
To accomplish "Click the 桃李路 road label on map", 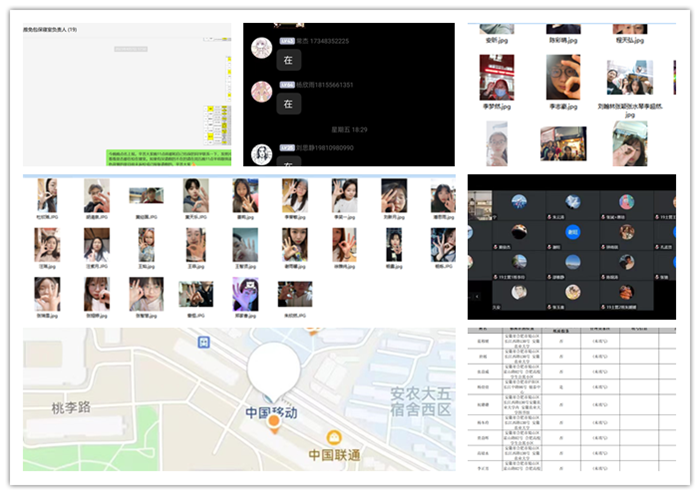I will click(x=71, y=408).
